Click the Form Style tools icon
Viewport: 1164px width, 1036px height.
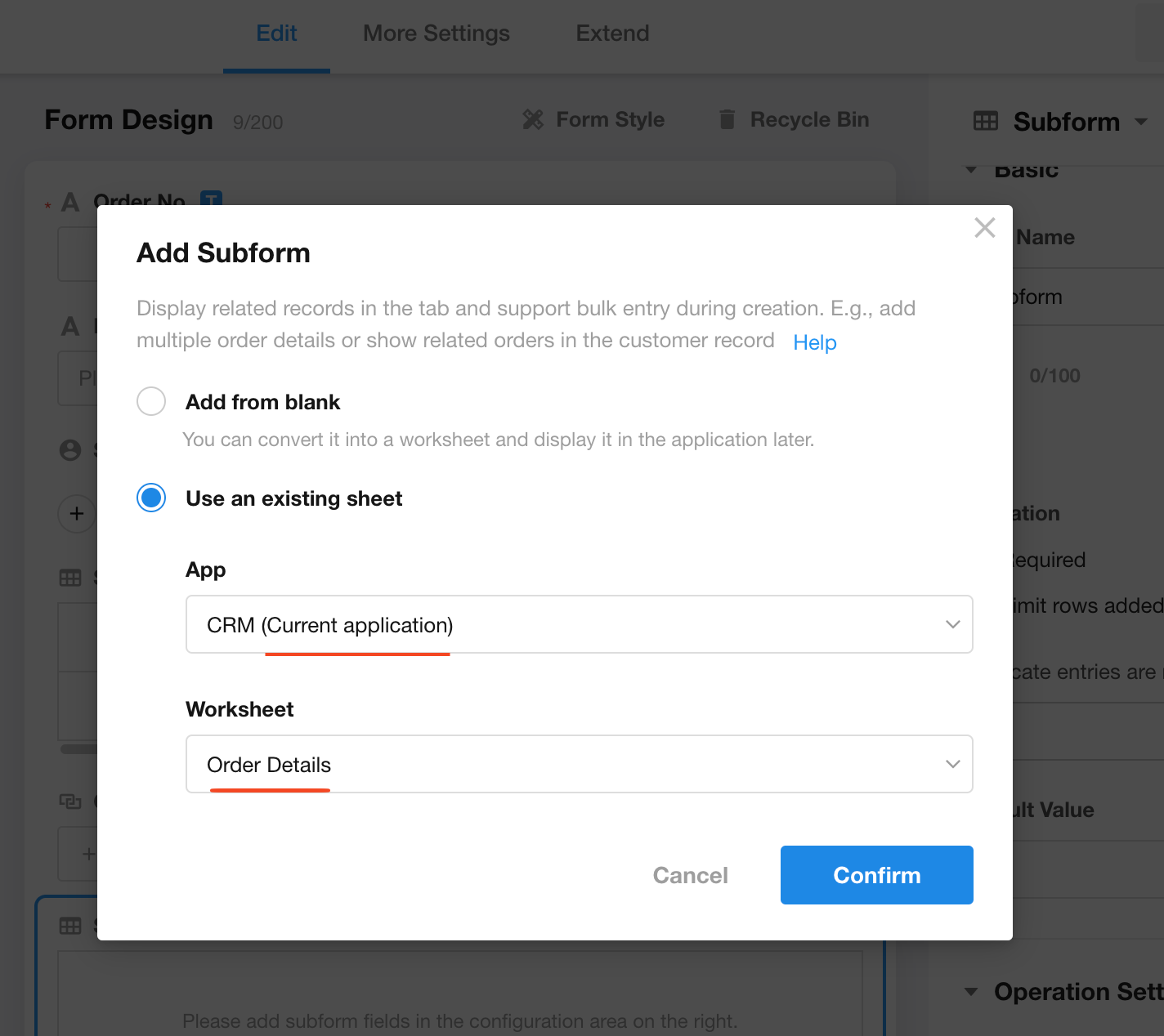point(533,120)
